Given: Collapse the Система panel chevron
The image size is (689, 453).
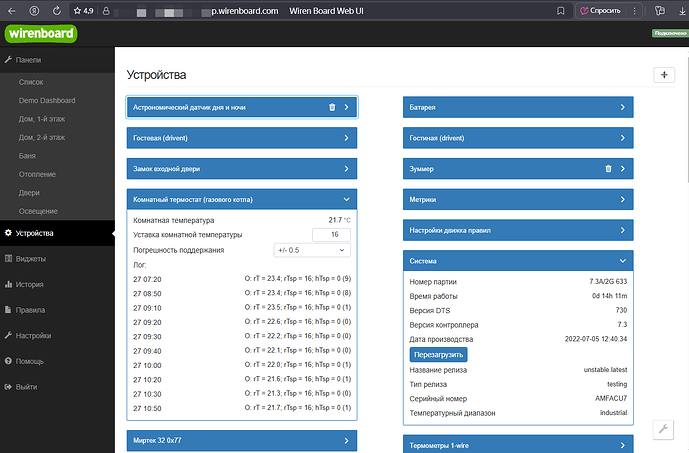Looking at the screenshot, I should click(623, 261).
